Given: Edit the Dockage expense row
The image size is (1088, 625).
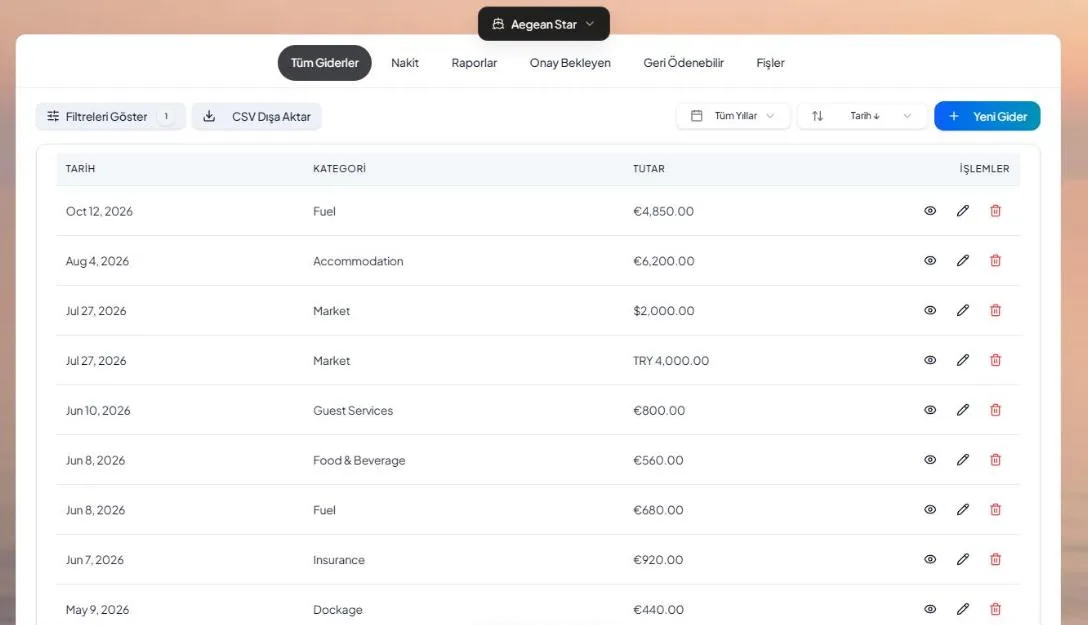Looking at the screenshot, I should (962, 609).
